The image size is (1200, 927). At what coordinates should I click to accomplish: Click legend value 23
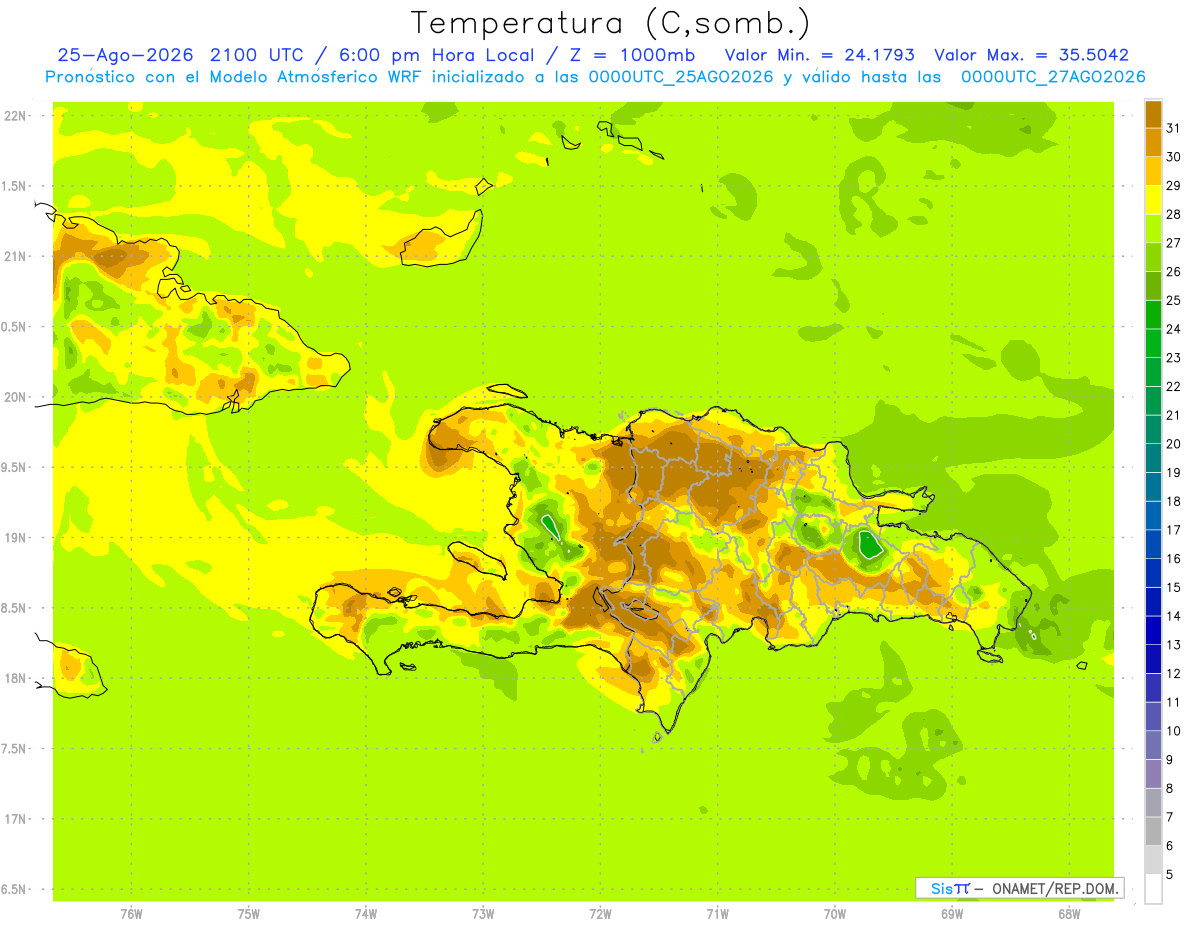1173,358
